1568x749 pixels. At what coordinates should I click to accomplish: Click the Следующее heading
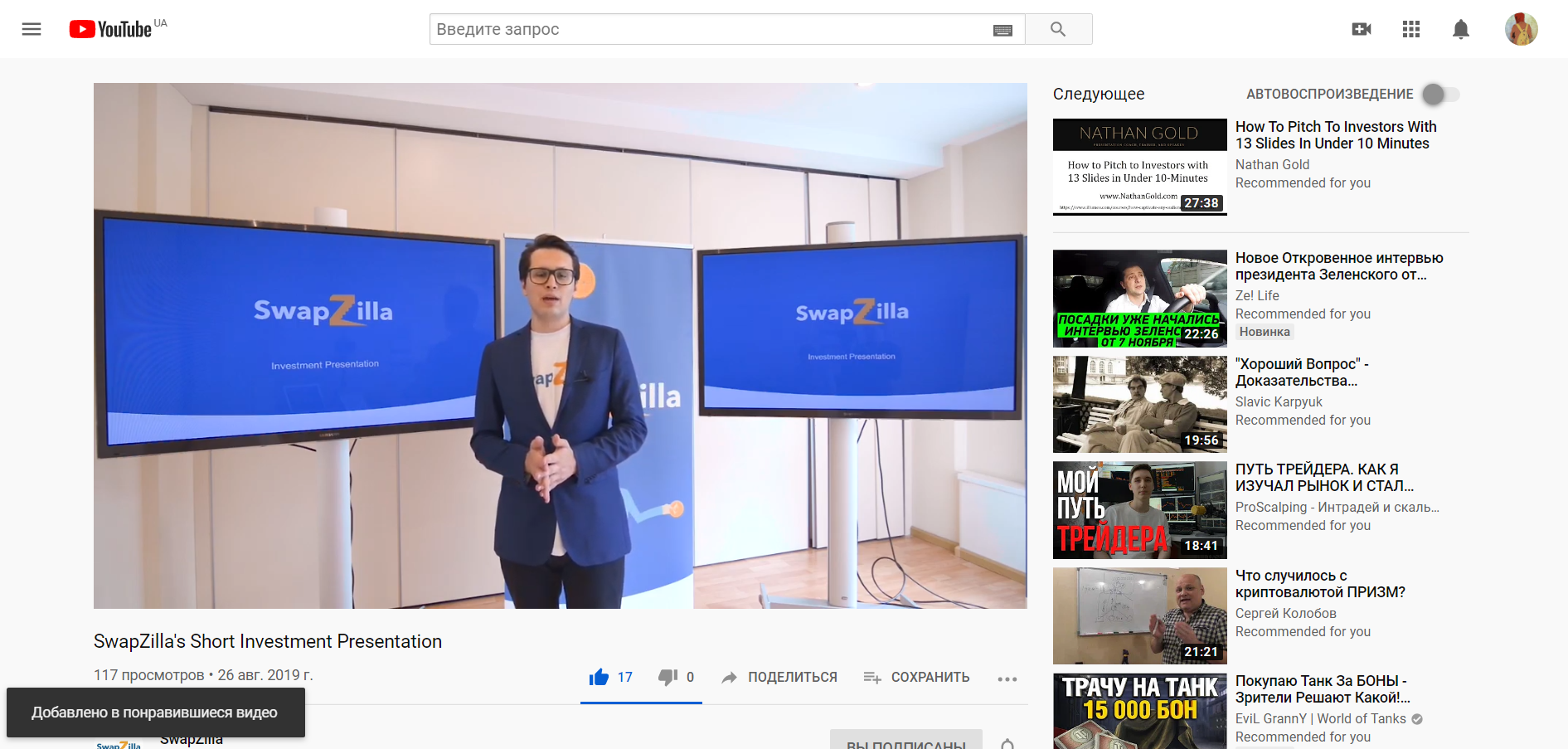pos(1099,95)
